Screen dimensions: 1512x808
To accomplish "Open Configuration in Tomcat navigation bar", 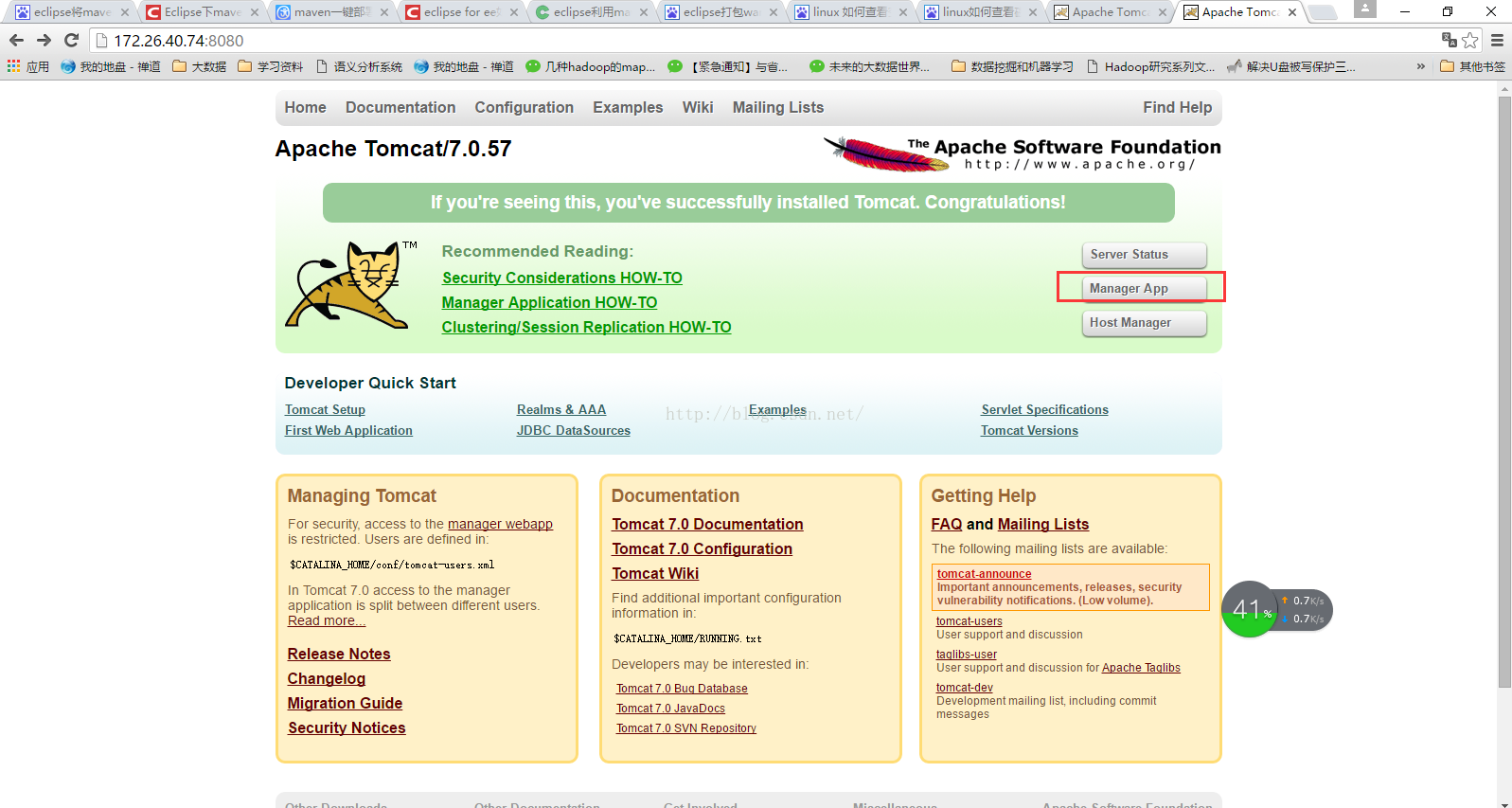I will [x=524, y=107].
